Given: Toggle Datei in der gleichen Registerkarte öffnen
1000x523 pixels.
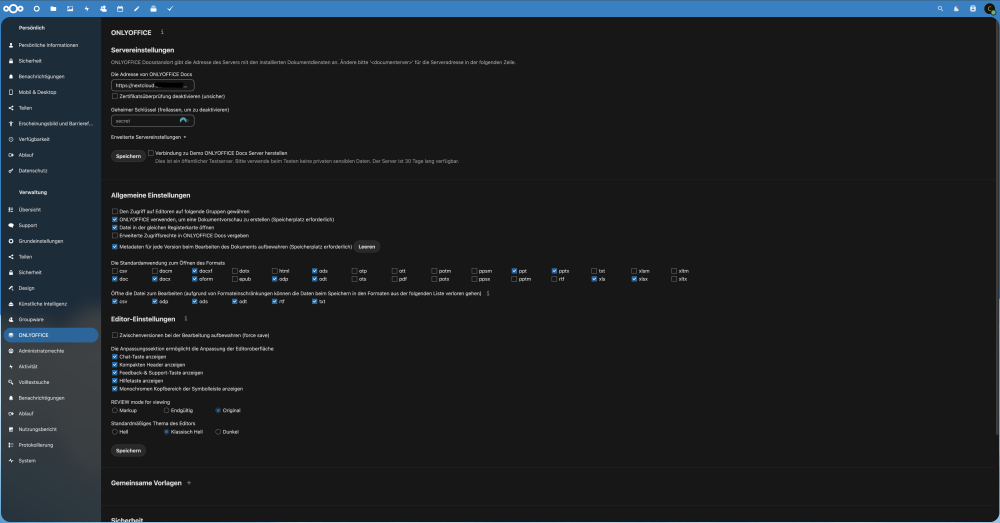Looking at the screenshot, I should (x=115, y=227).
